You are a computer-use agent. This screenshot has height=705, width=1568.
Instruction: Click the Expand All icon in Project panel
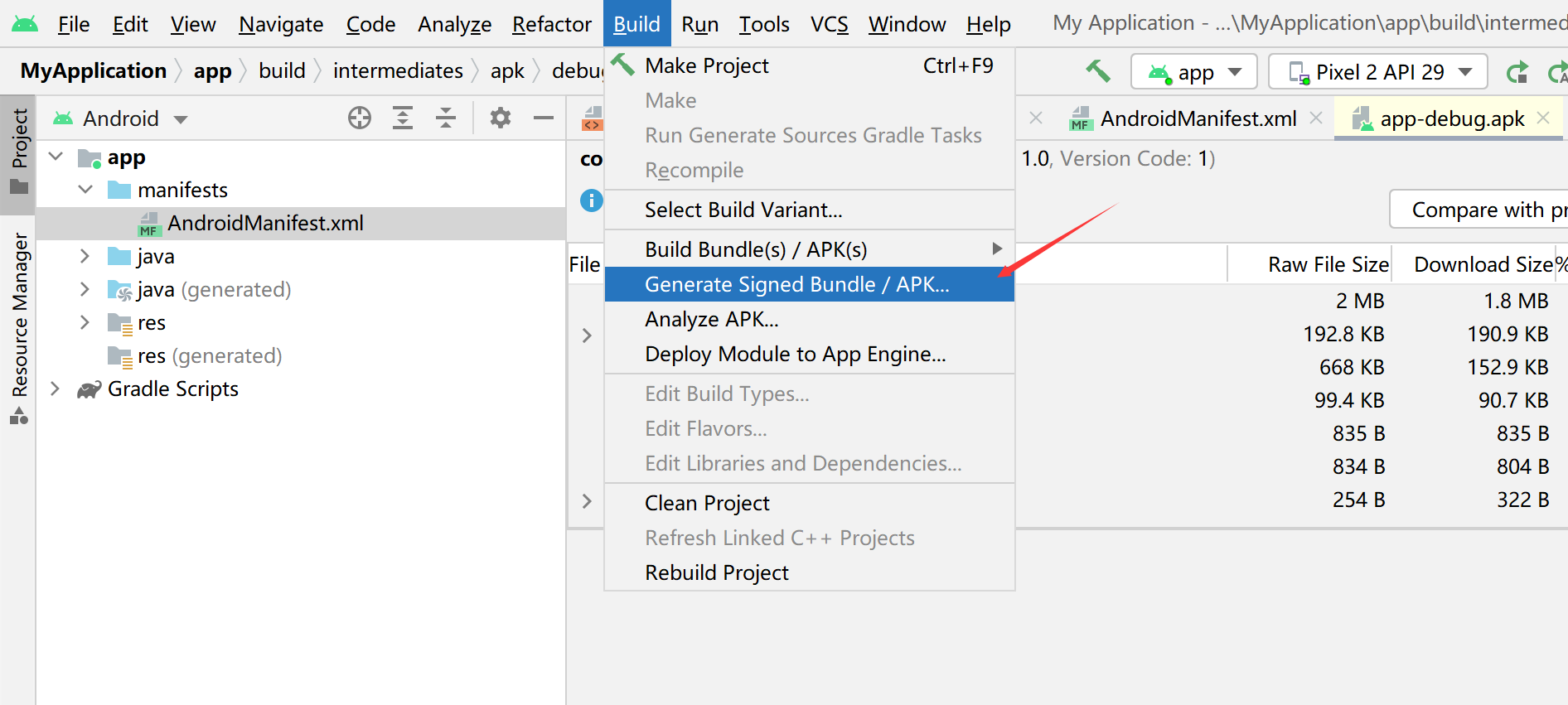coord(403,118)
